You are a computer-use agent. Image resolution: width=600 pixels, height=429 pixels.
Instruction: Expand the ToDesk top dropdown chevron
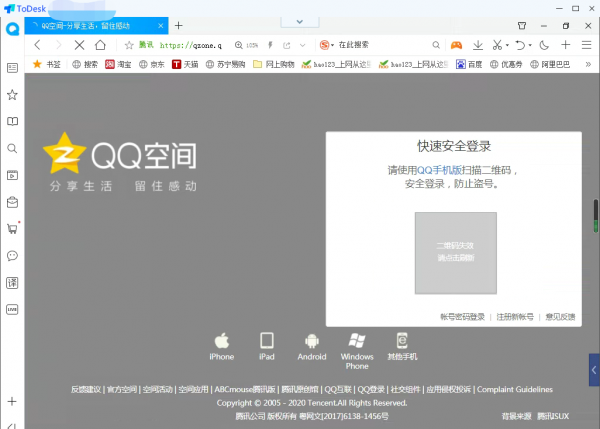[300, 22]
